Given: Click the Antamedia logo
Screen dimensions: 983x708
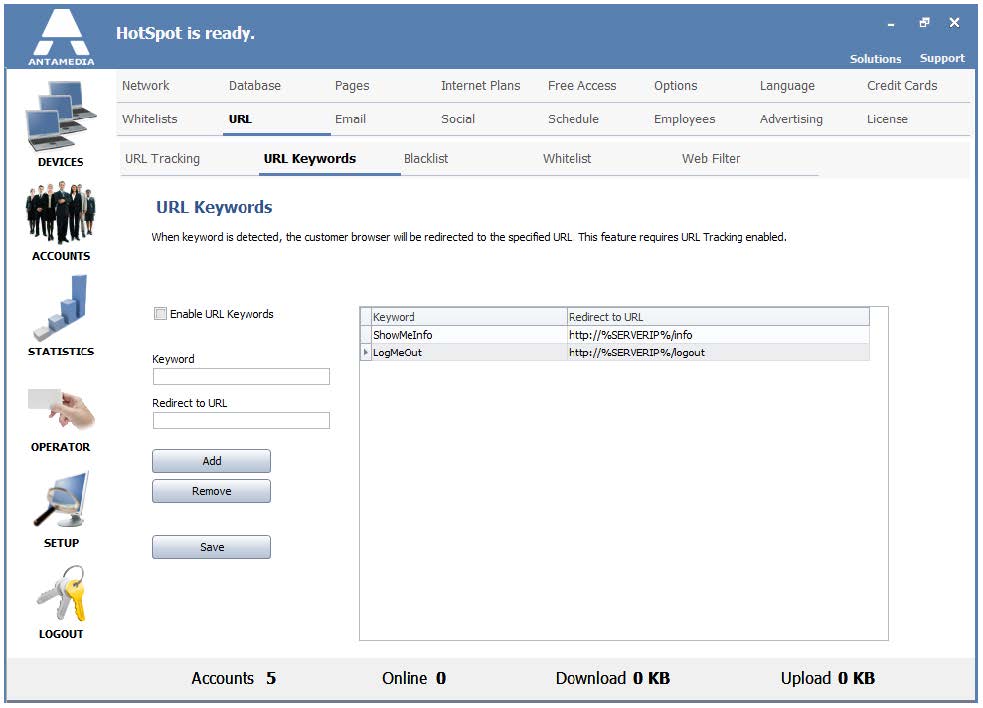Looking at the screenshot, I should point(61,36).
